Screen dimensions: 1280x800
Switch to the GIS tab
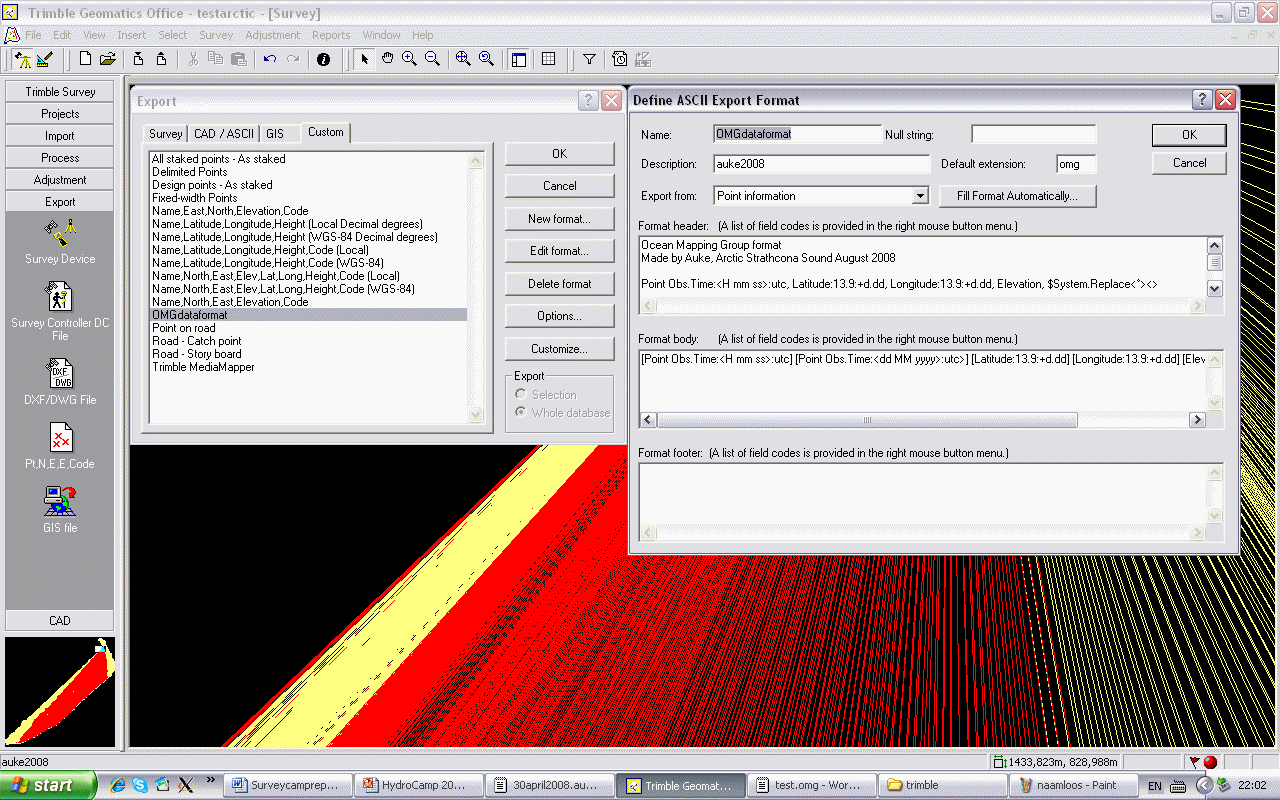pyautogui.click(x=275, y=134)
